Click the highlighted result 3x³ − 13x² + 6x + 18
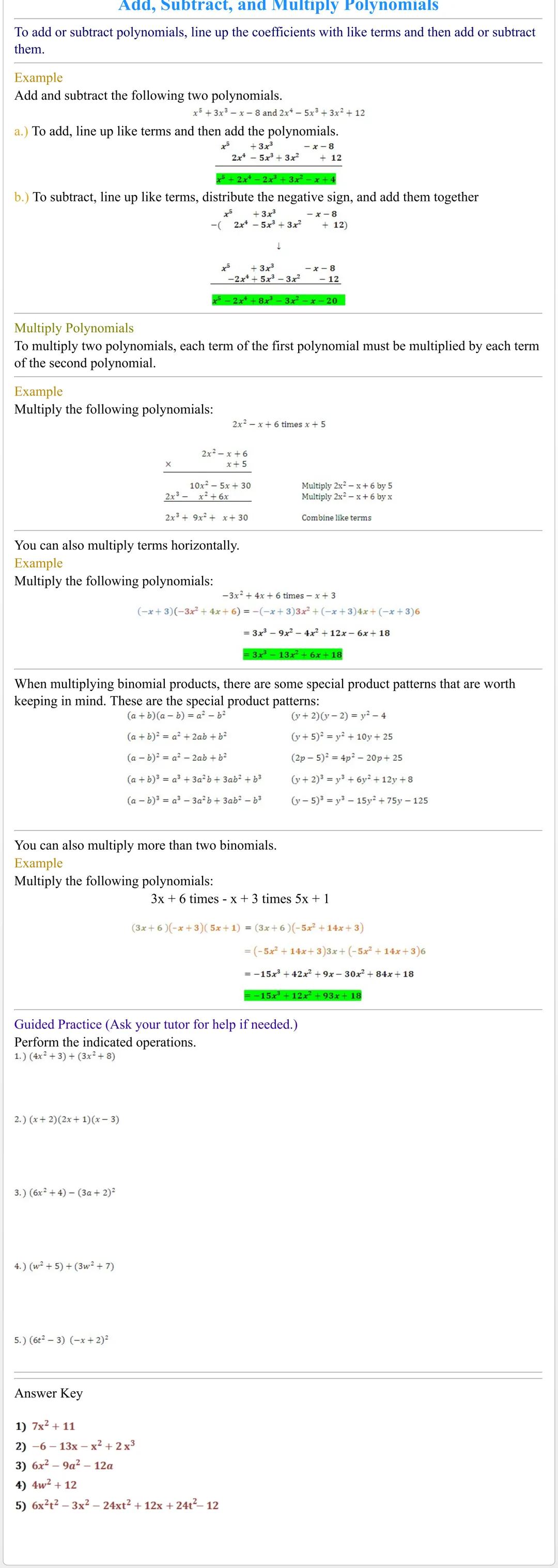The image size is (558, 1568). (292, 655)
